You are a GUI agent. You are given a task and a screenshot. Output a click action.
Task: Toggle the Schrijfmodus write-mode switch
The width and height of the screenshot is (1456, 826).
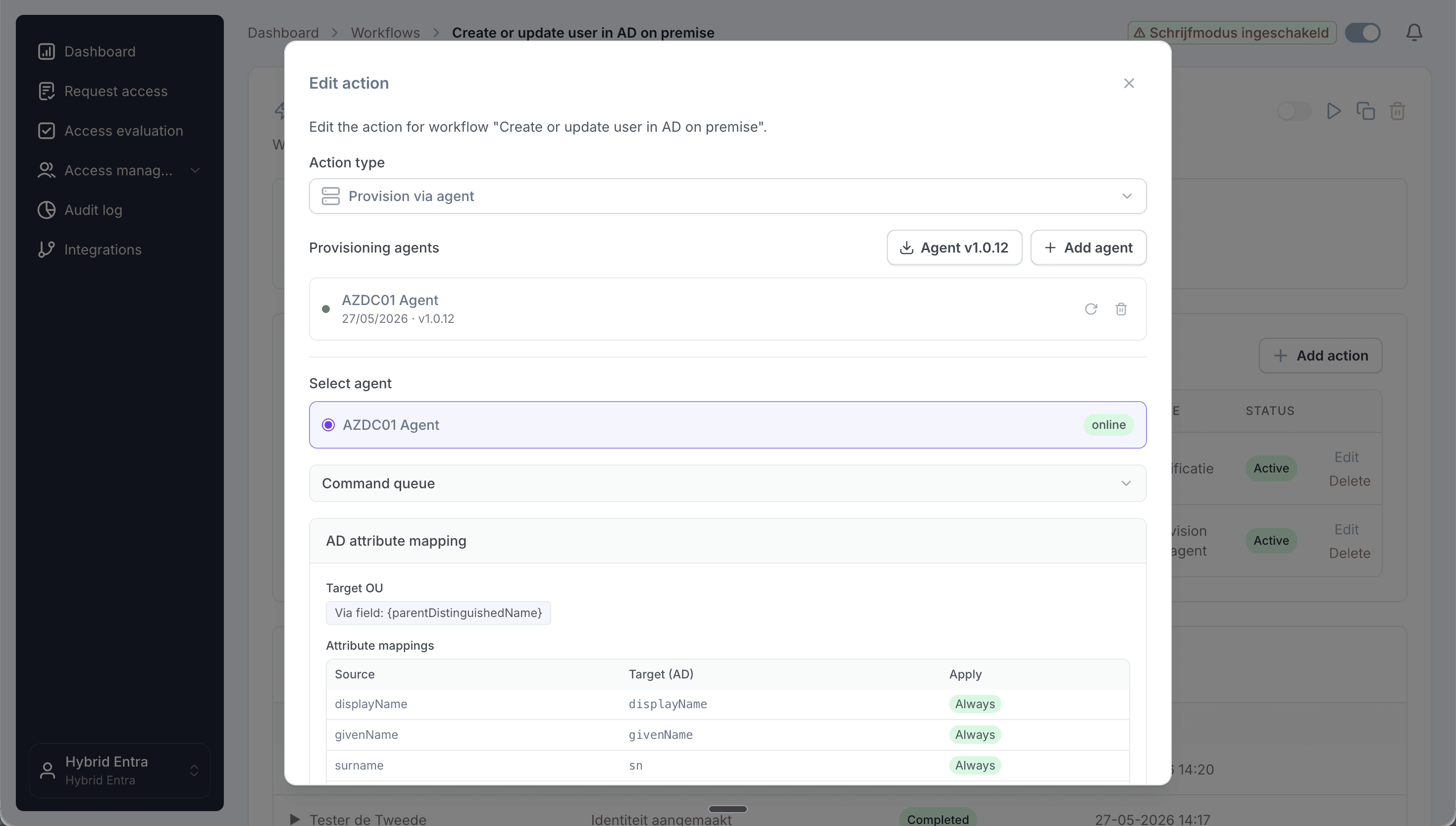pos(1362,33)
